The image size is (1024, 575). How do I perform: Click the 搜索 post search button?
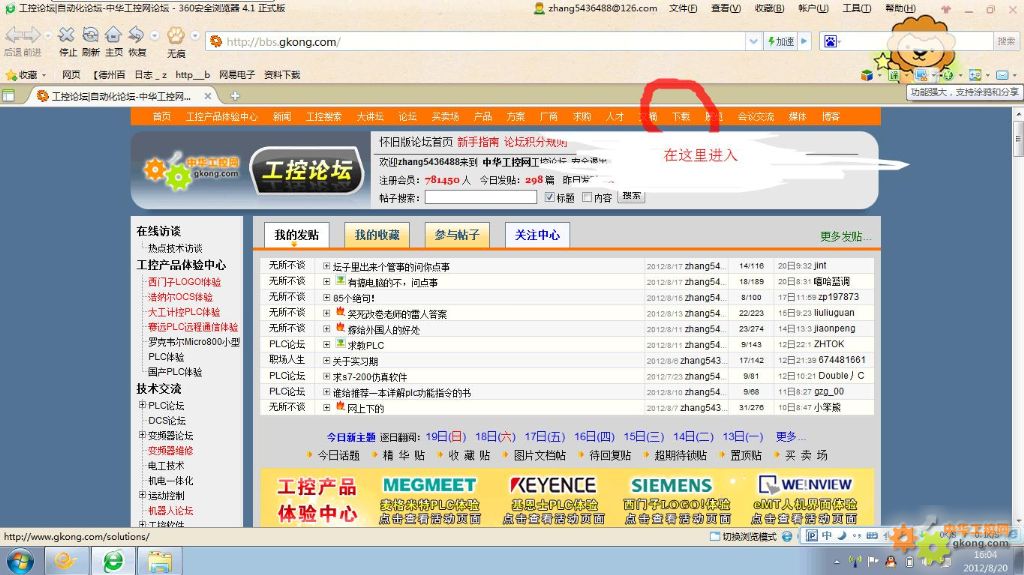[631, 196]
